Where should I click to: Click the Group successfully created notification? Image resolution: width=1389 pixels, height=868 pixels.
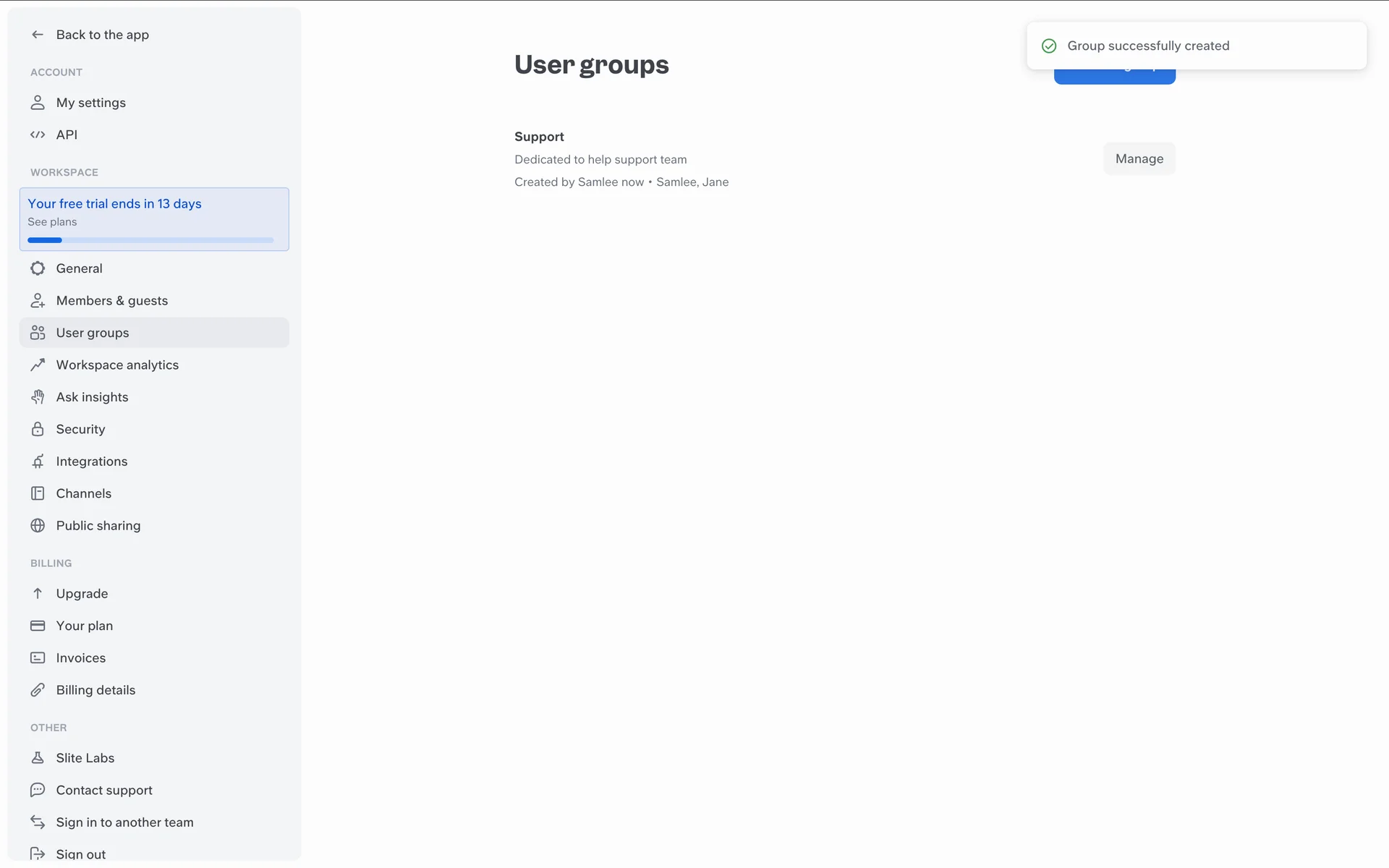coord(1148,46)
